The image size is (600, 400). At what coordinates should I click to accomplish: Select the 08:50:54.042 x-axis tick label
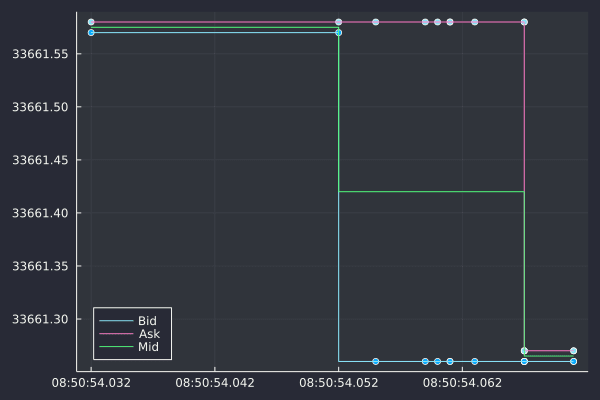coord(215,382)
